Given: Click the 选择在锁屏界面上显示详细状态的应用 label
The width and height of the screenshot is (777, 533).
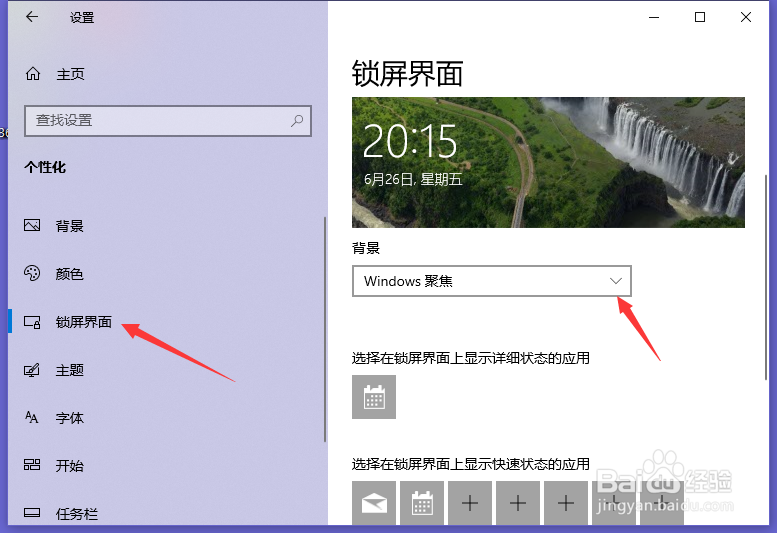Looking at the screenshot, I should coord(471,358).
